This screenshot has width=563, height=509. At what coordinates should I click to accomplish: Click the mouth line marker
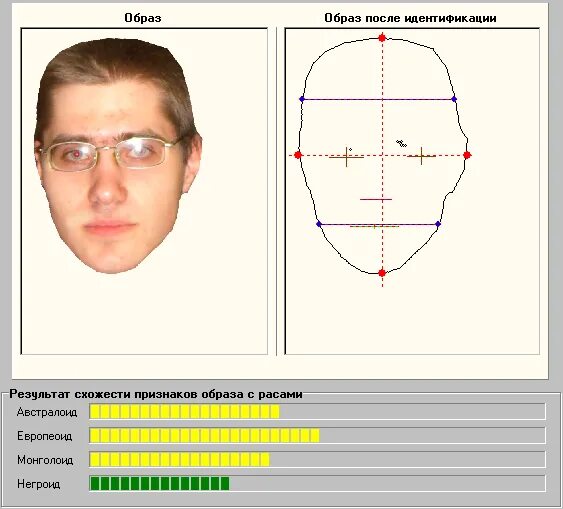click(x=374, y=227)
